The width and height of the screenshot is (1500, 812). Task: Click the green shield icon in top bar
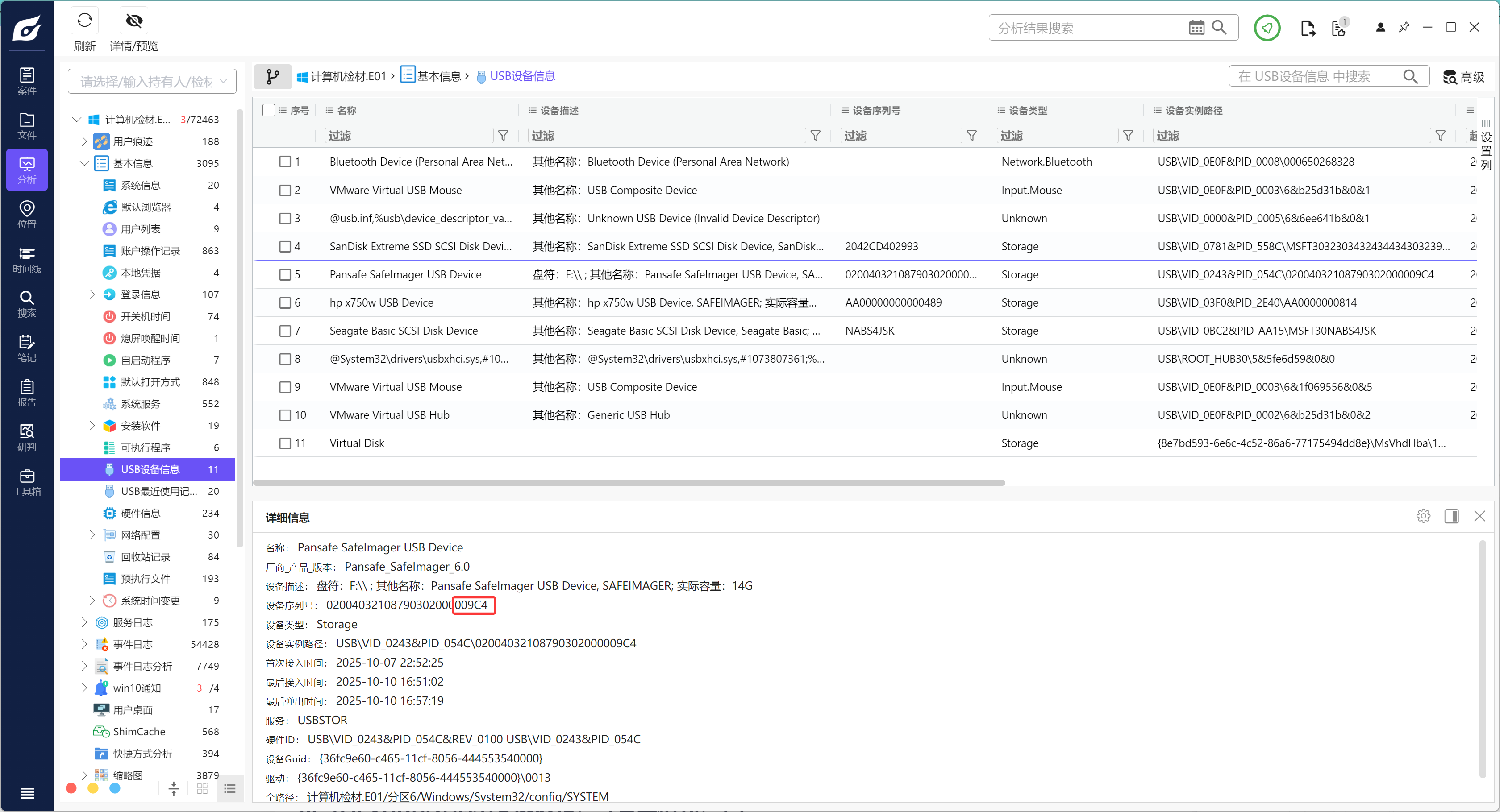[x=1267, y=28]
